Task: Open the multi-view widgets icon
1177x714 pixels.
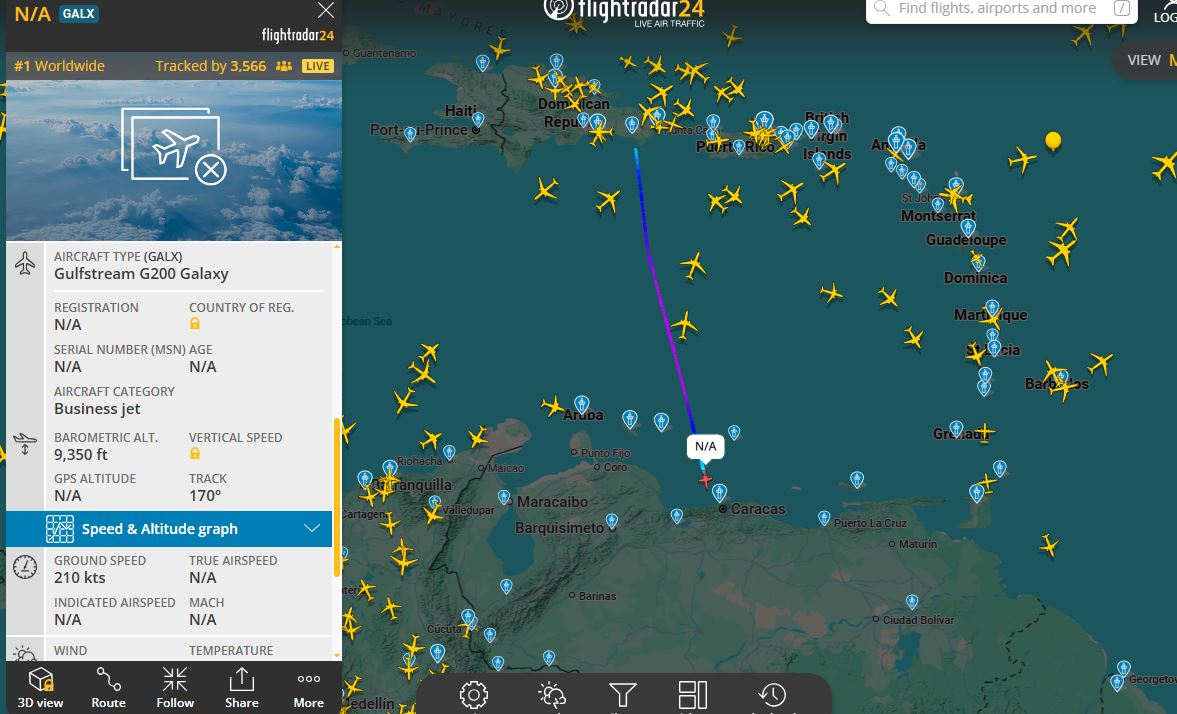Action: (x=693, y=695)
